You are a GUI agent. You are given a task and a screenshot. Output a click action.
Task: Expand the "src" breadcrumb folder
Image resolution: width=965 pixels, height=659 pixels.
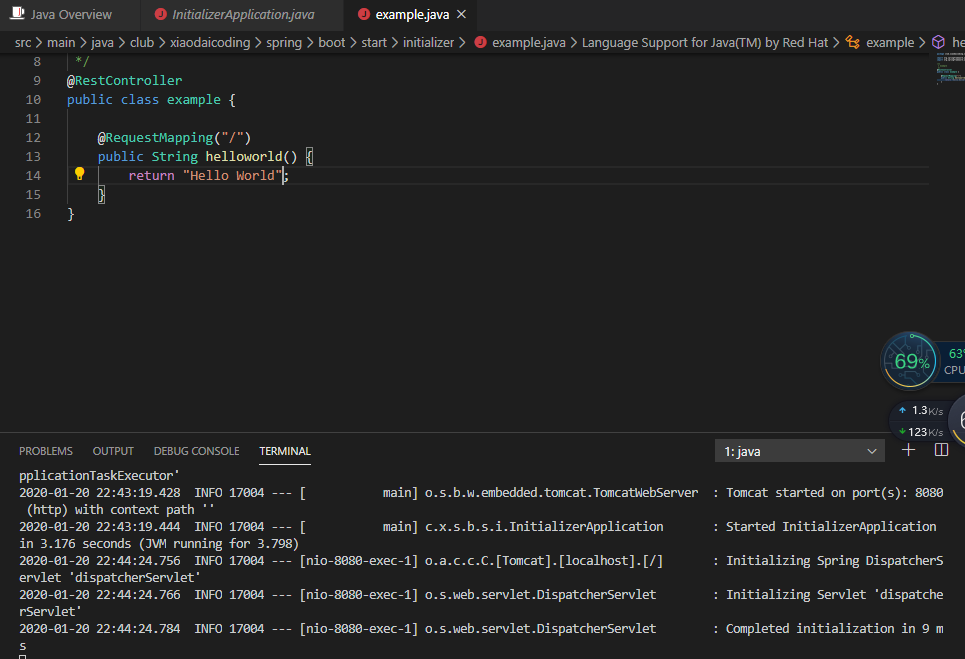(x=22, y=42)
